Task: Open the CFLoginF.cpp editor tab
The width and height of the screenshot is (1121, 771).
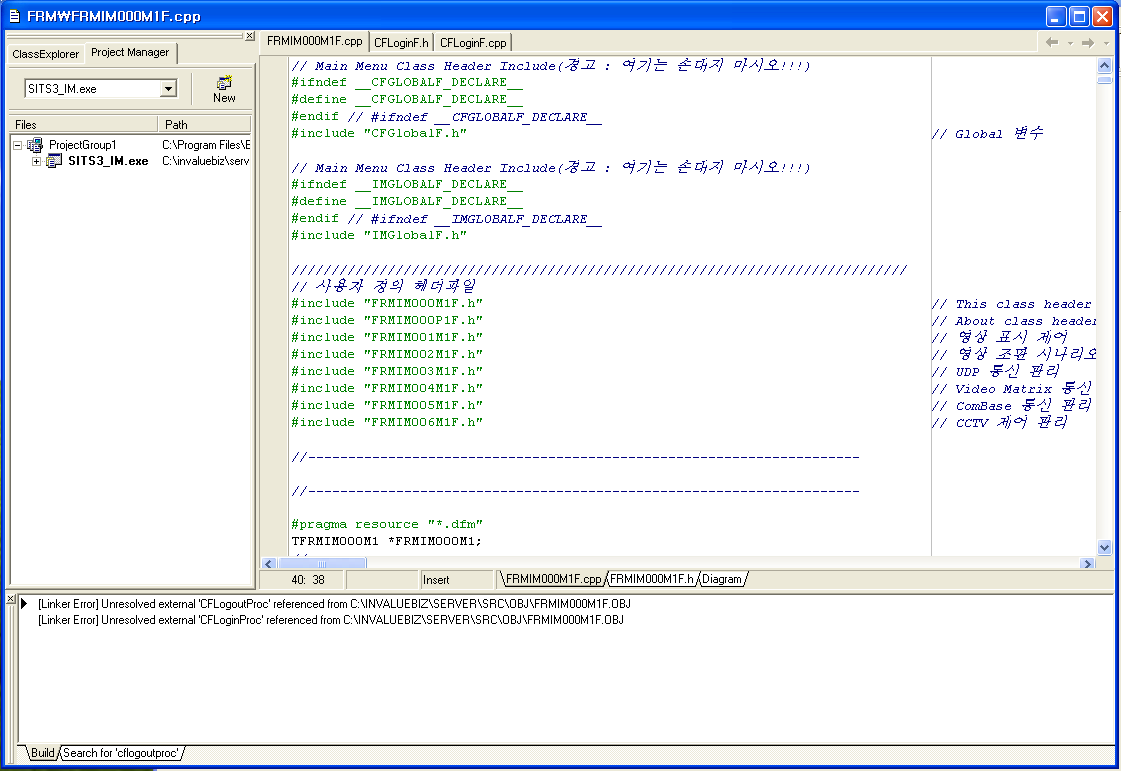Action: pos(473,42)
